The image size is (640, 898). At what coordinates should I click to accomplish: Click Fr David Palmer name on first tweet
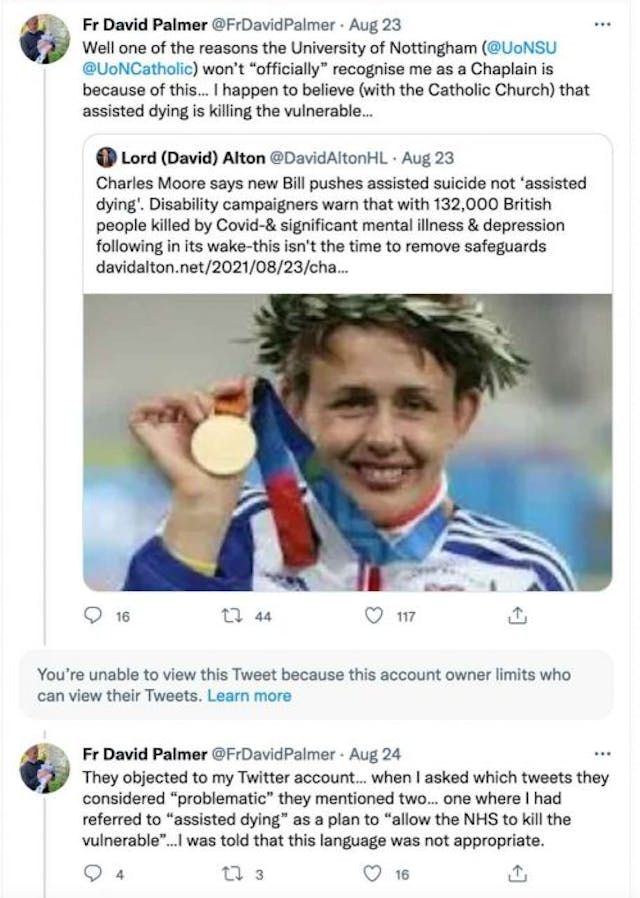(142, 22)
